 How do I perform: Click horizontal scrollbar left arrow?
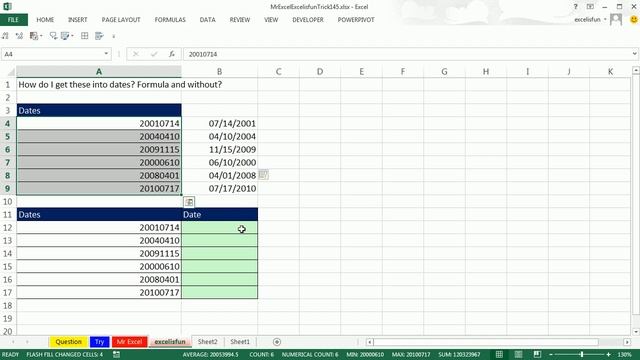tap(369, 342)
